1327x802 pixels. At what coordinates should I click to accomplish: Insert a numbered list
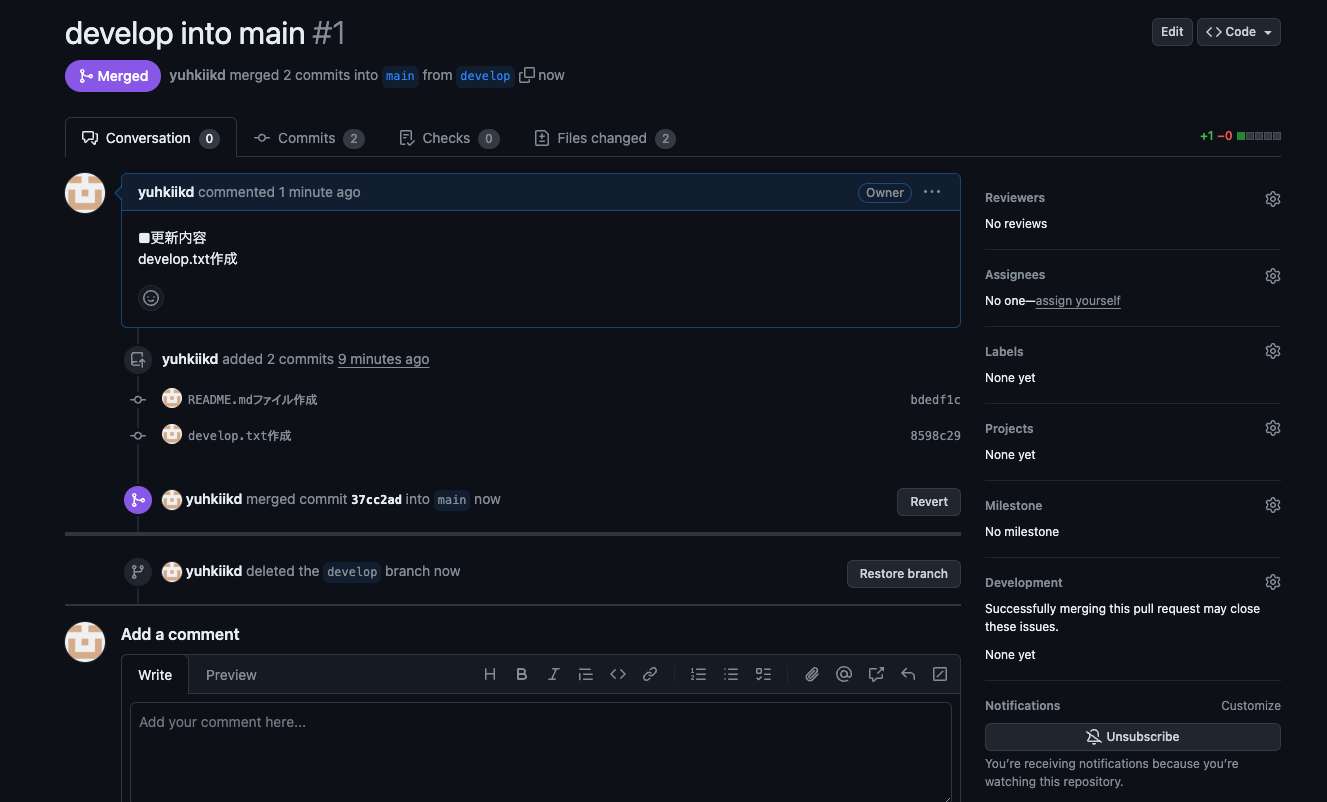(x=699, y=675)
